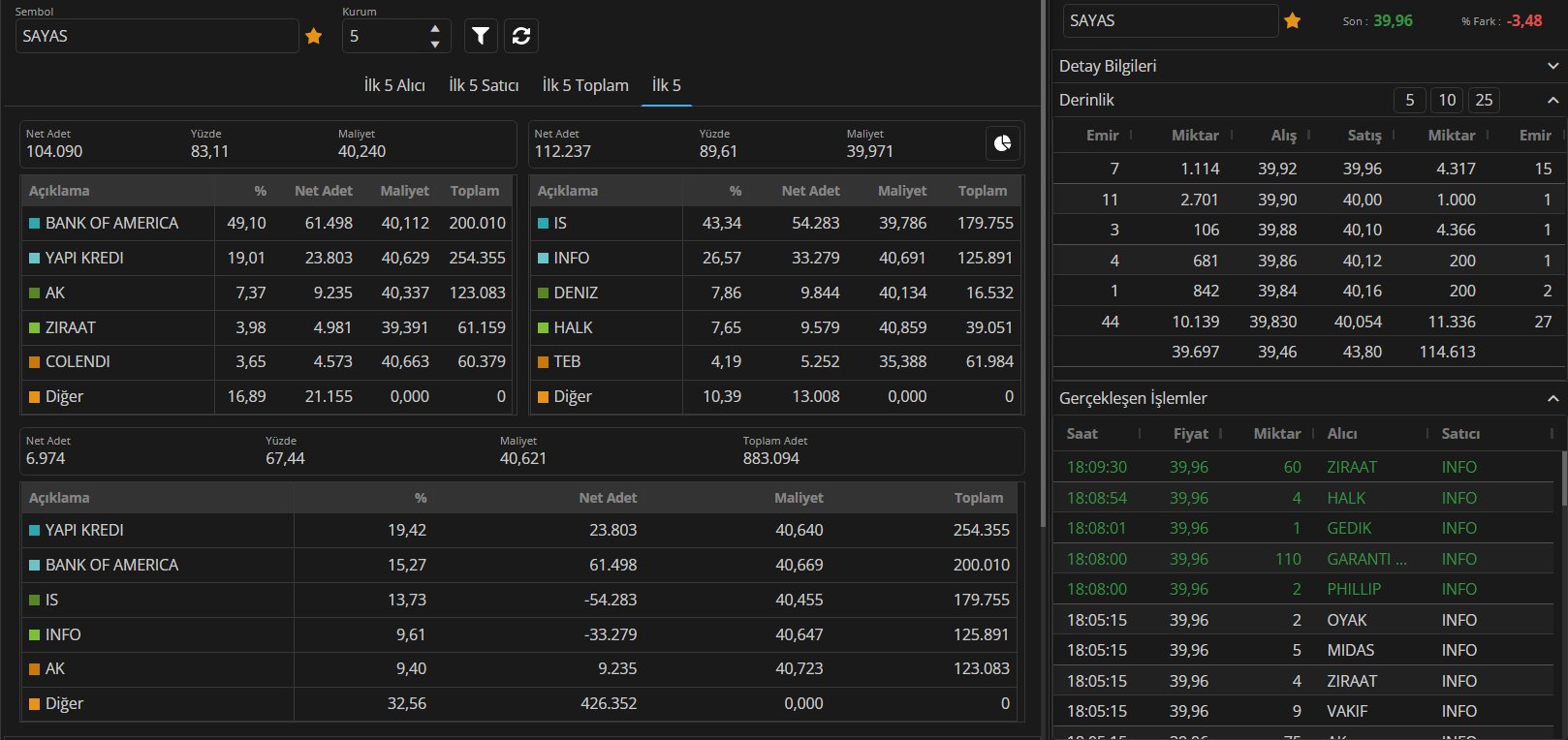
Task: Toggle favorite star next to Sembol field
Action: [314, 36]
